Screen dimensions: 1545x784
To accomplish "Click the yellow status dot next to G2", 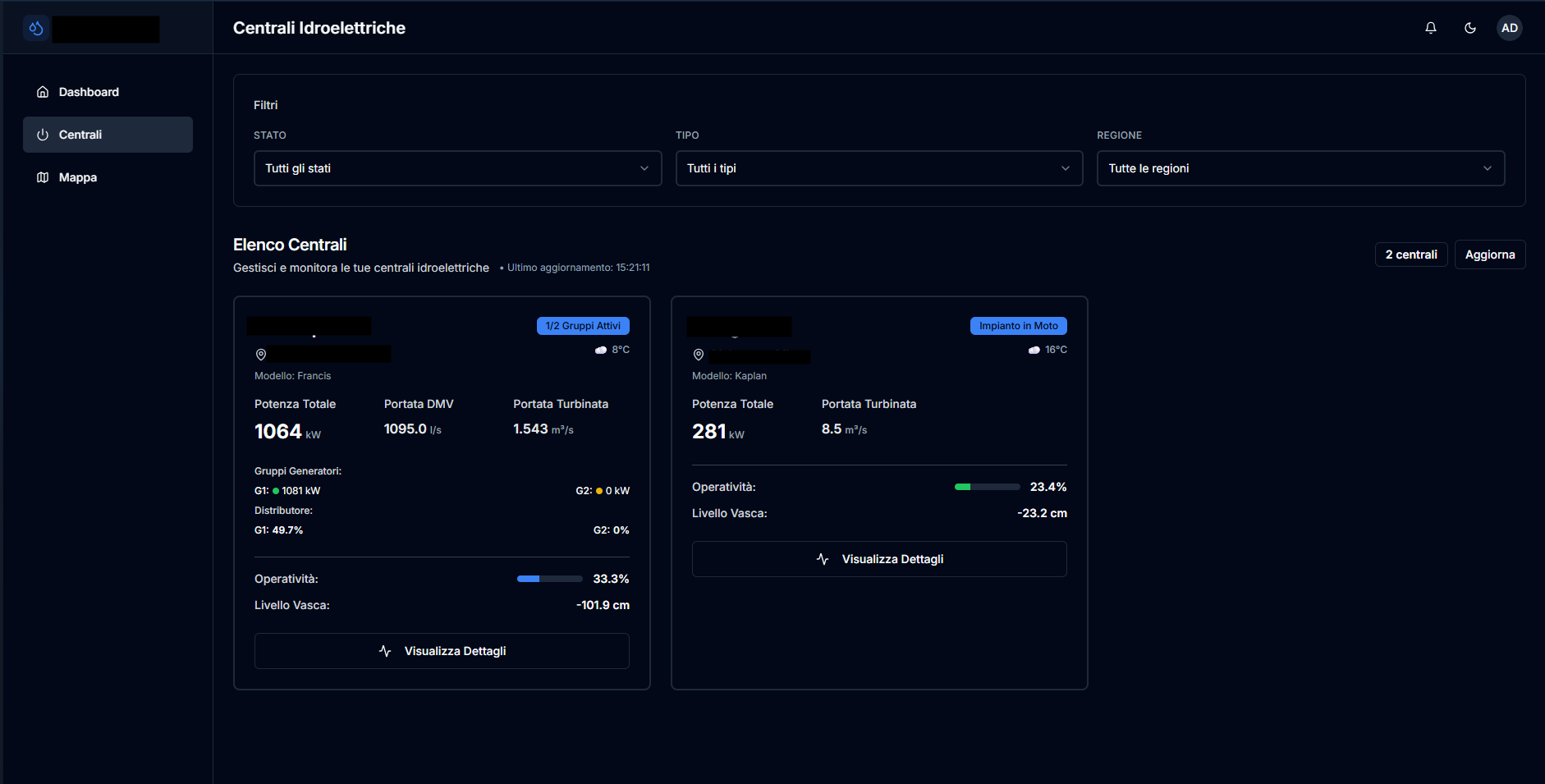I will click(x=598, y=490).
